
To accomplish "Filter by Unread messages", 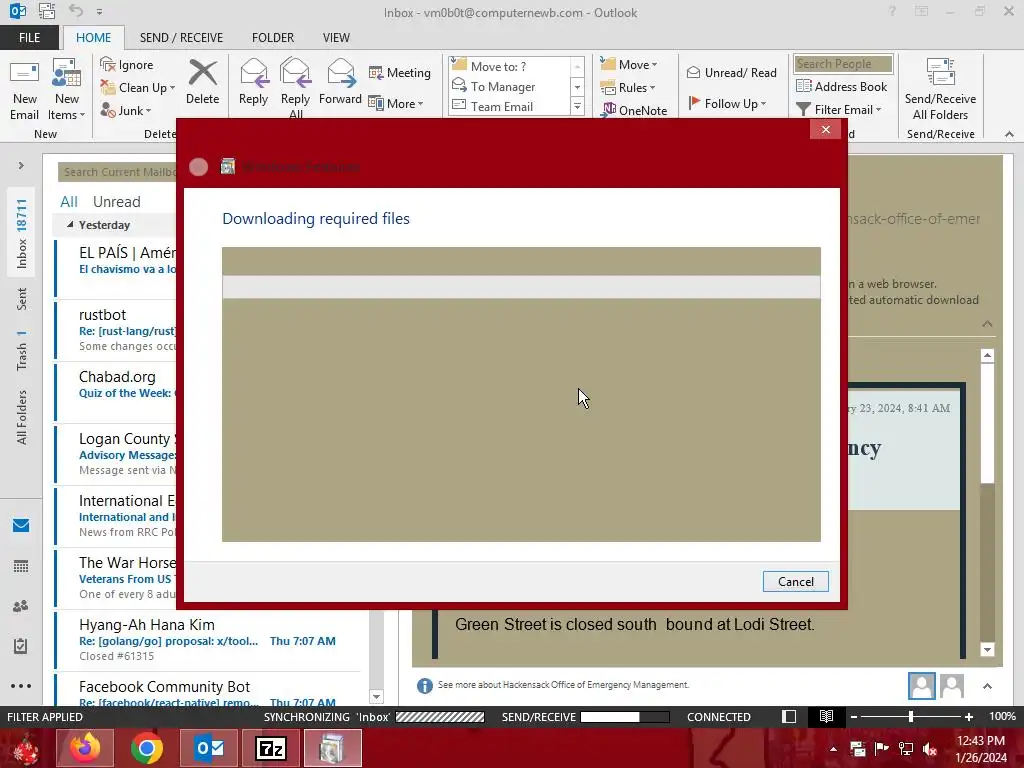I will [116, 201].
